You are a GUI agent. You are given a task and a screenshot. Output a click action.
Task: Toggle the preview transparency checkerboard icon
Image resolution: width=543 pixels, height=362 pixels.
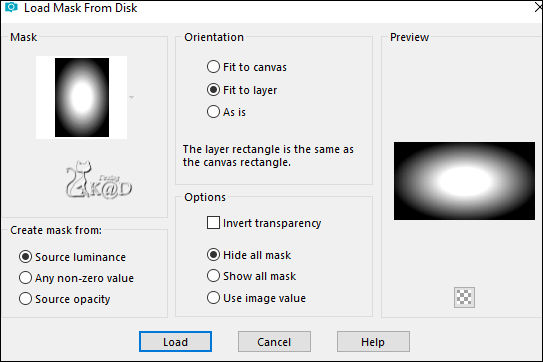tap(464, 297)
